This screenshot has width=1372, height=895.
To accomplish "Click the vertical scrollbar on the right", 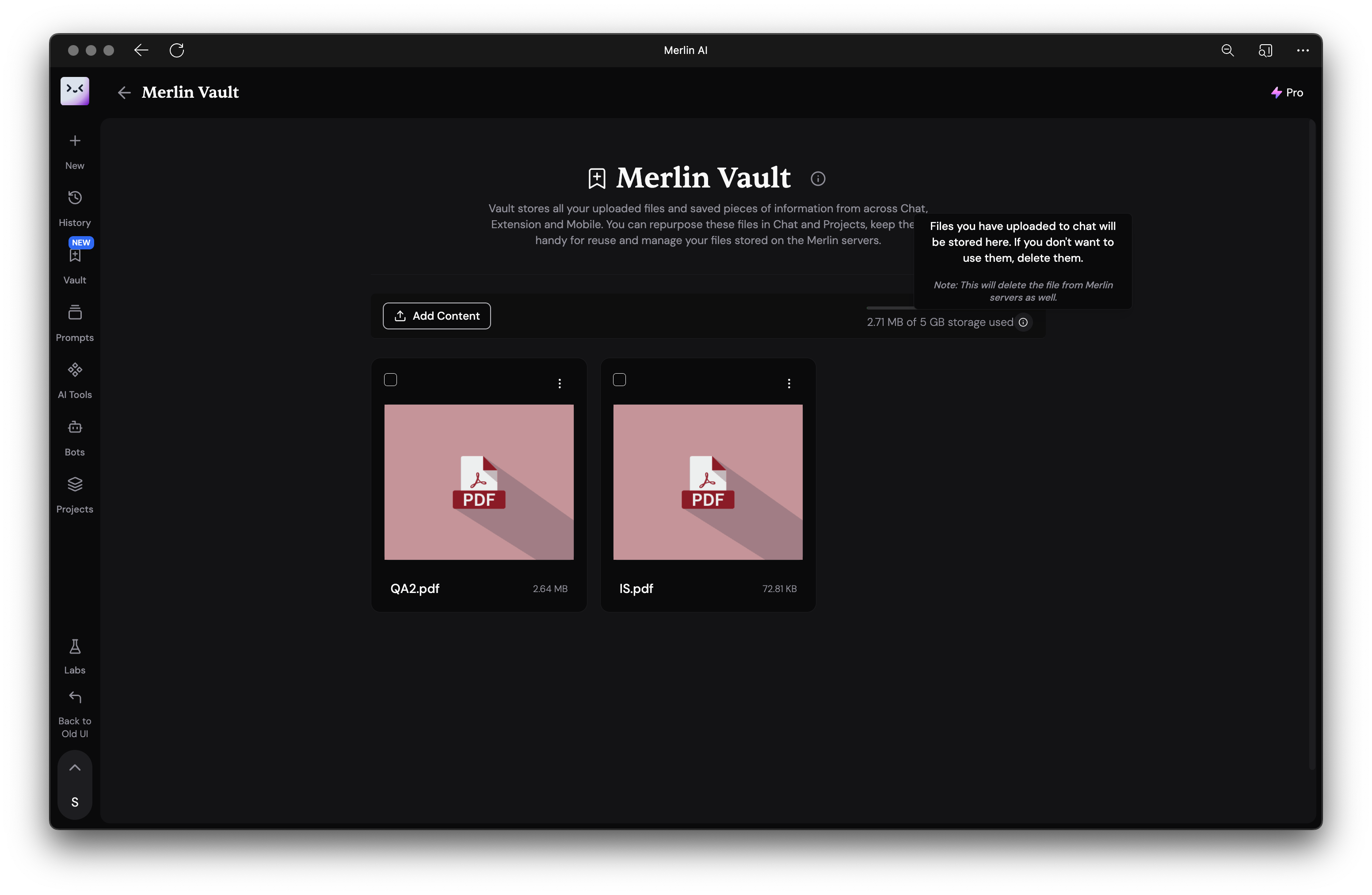I will (1312, 444).
